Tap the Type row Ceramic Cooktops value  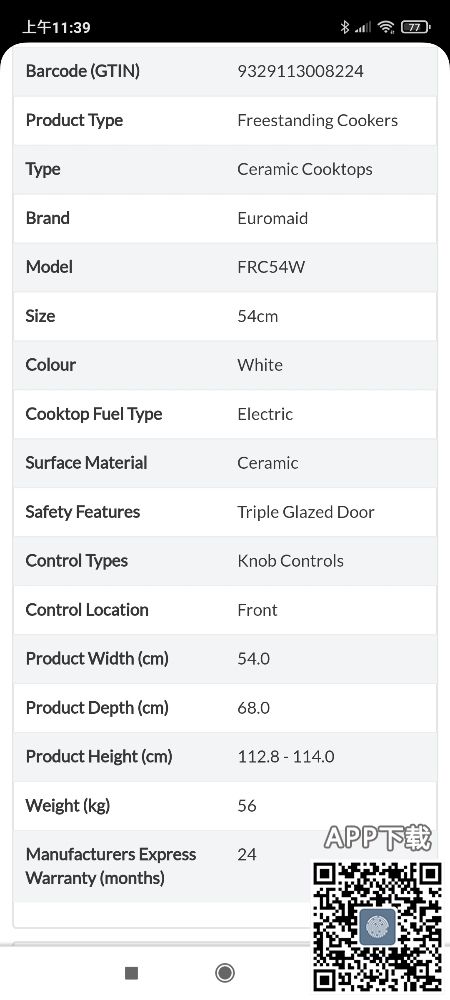305,169
